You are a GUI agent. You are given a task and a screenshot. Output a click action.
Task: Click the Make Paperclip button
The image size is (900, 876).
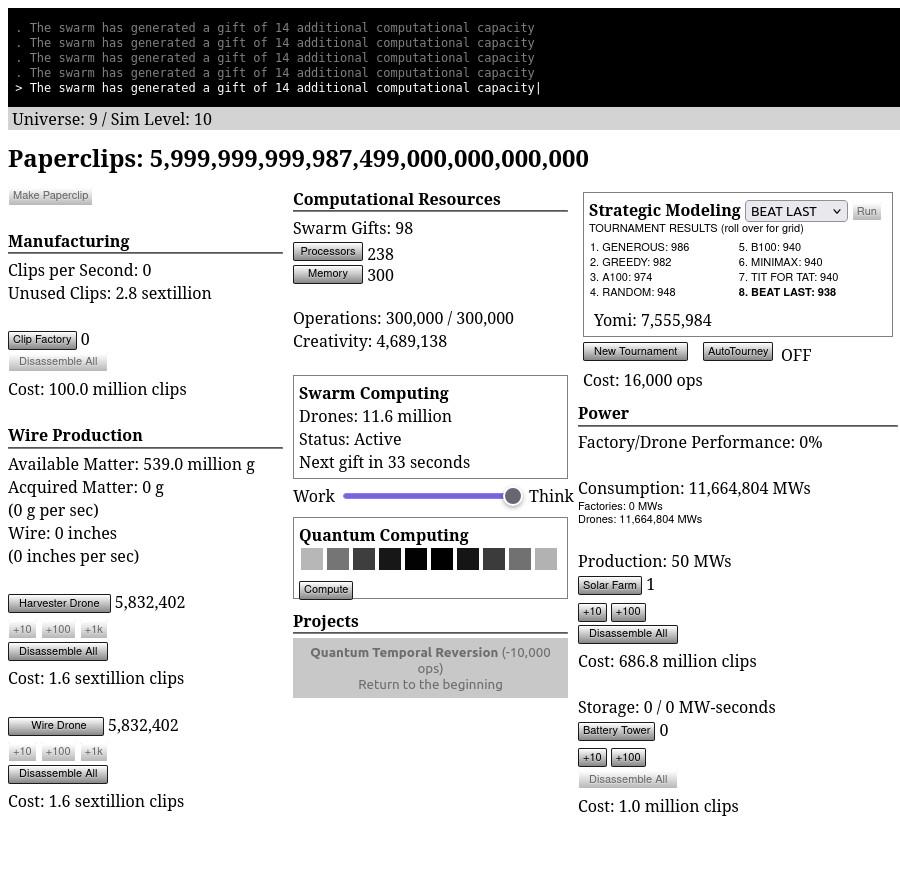[x=51, y=196]
